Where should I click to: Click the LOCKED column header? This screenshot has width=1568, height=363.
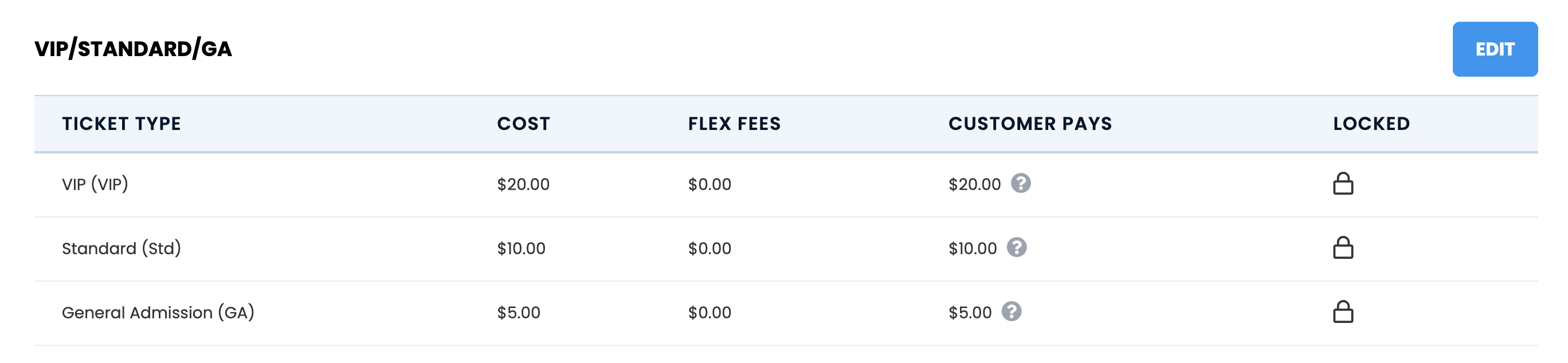tap(1371, 124)
